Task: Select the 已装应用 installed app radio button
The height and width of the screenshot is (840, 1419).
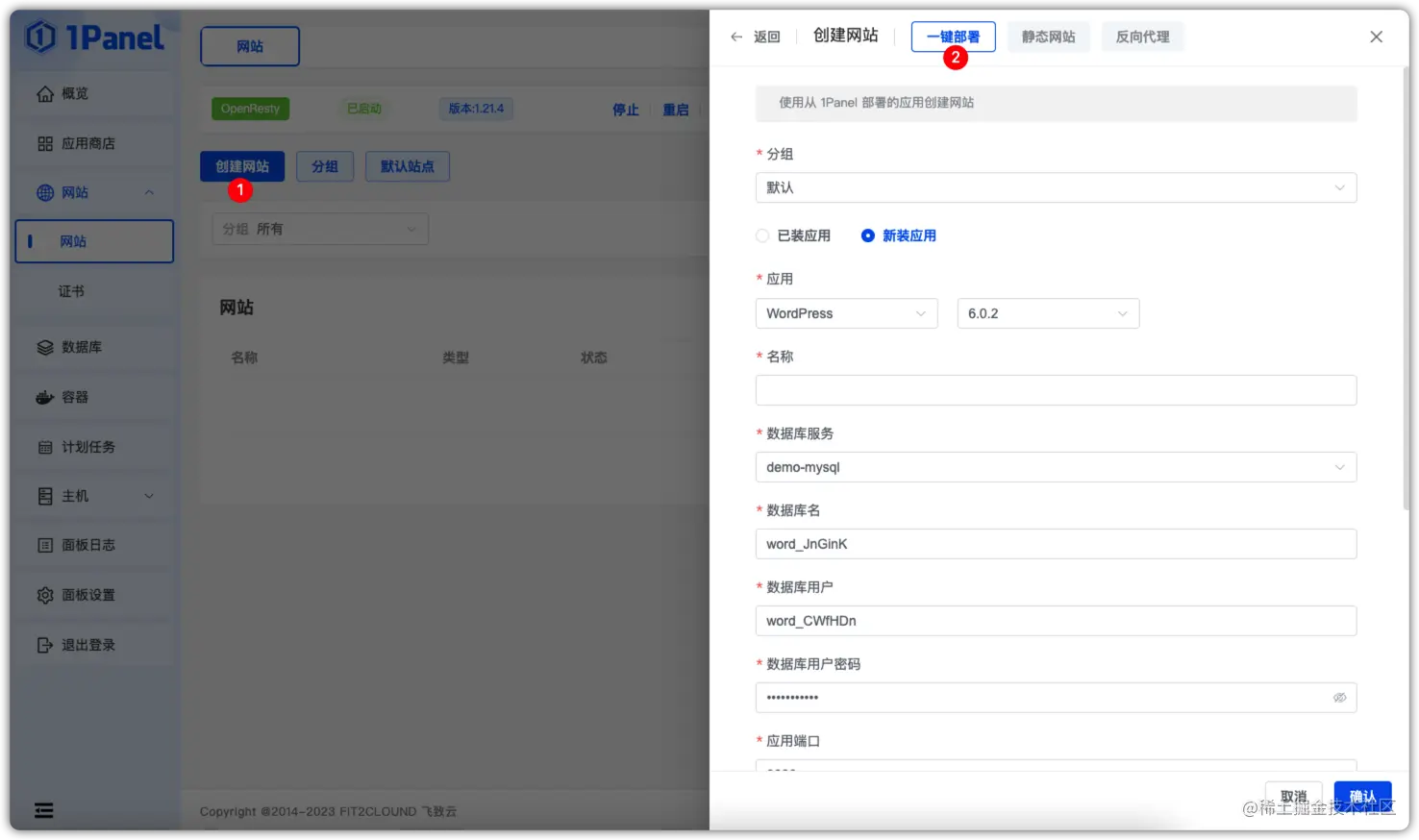Action: pyautogui.click(x=762, y=235)
